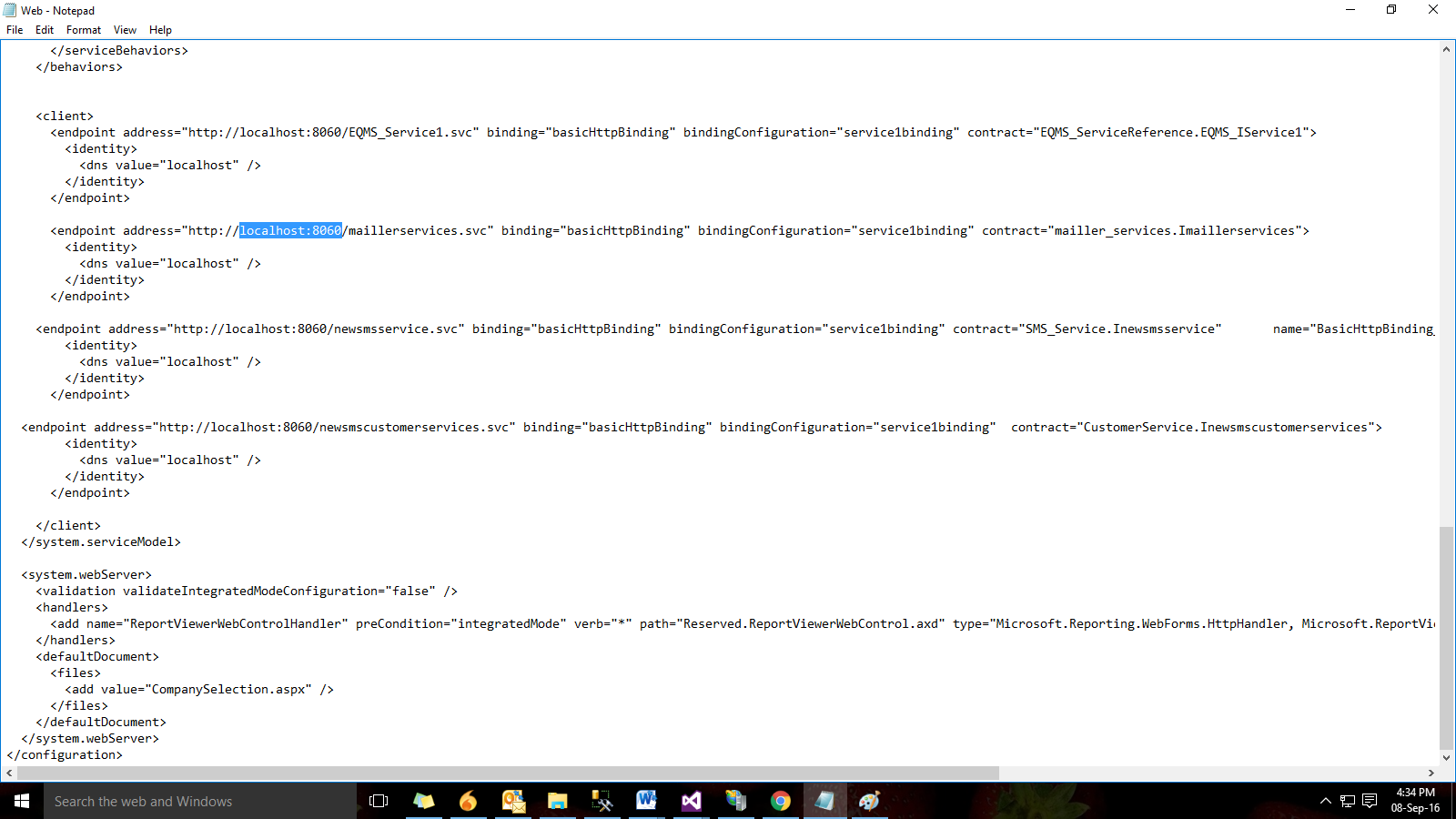
Task: Open File Explorer from the taskbar
Action: [558, 801]
